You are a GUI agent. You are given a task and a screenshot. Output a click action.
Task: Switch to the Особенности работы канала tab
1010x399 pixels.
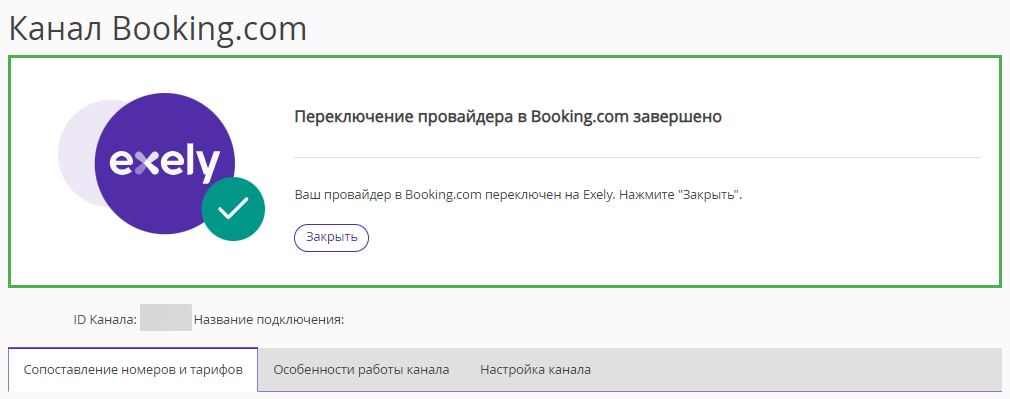[x=361, y=370]
